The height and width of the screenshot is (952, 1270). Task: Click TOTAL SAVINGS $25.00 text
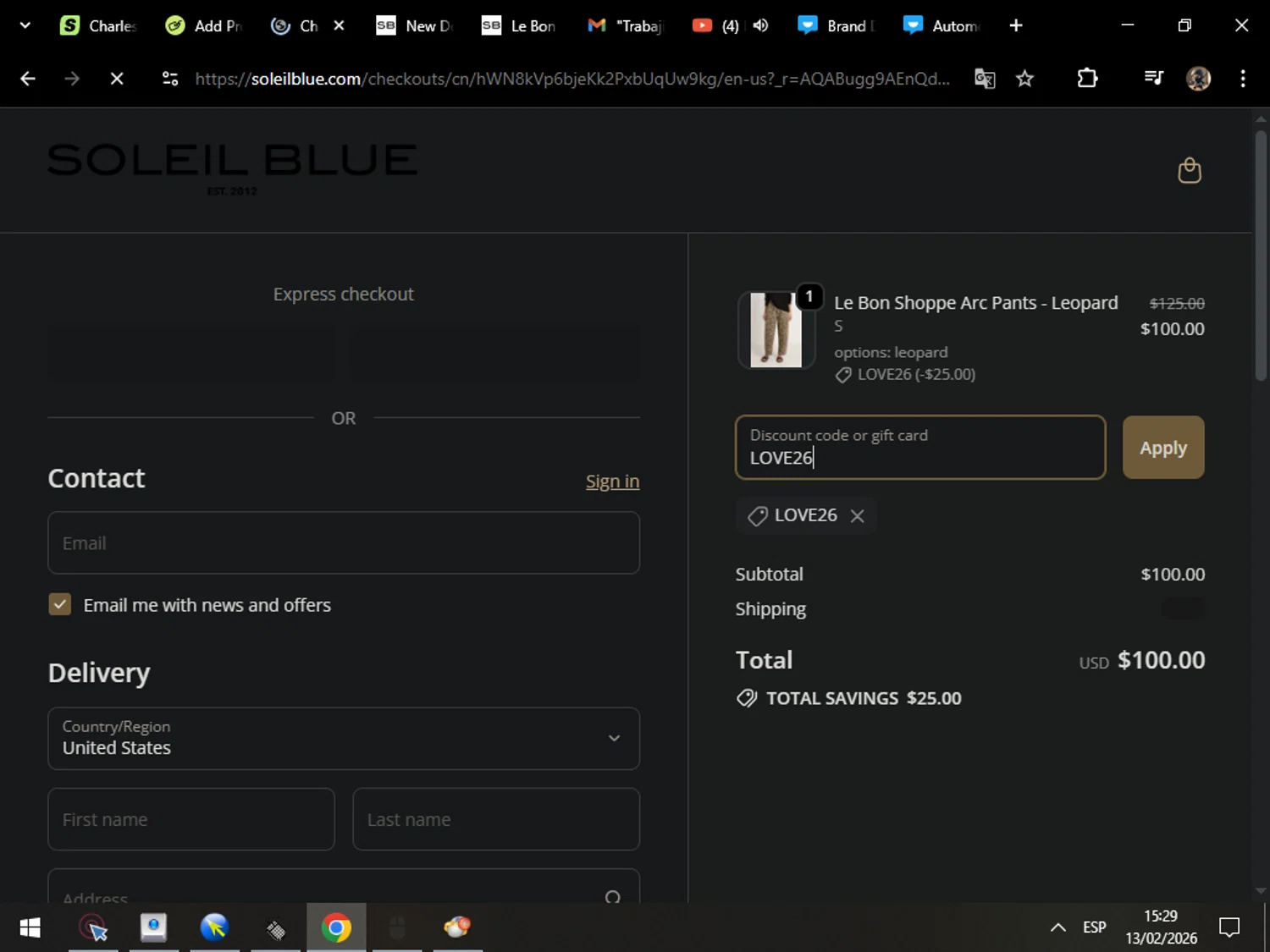coord(864,698)
